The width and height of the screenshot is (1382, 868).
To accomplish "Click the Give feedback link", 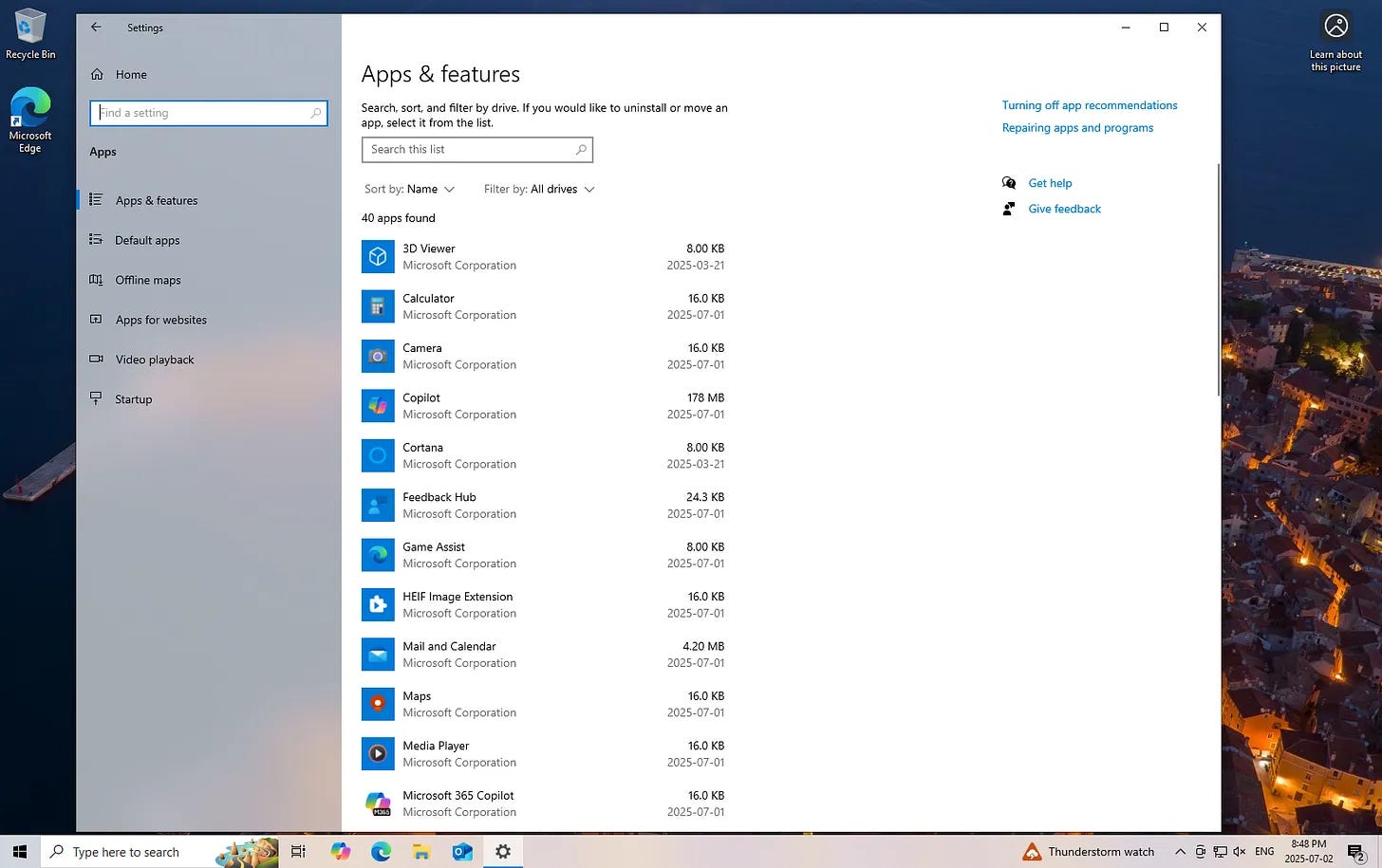I will coord(1064,209).
